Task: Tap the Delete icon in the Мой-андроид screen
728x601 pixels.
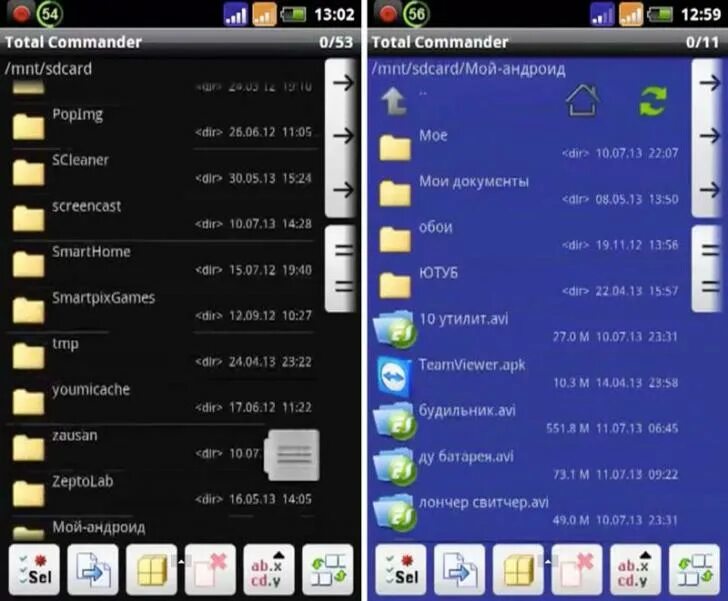Action: click(x=577, y=569)
